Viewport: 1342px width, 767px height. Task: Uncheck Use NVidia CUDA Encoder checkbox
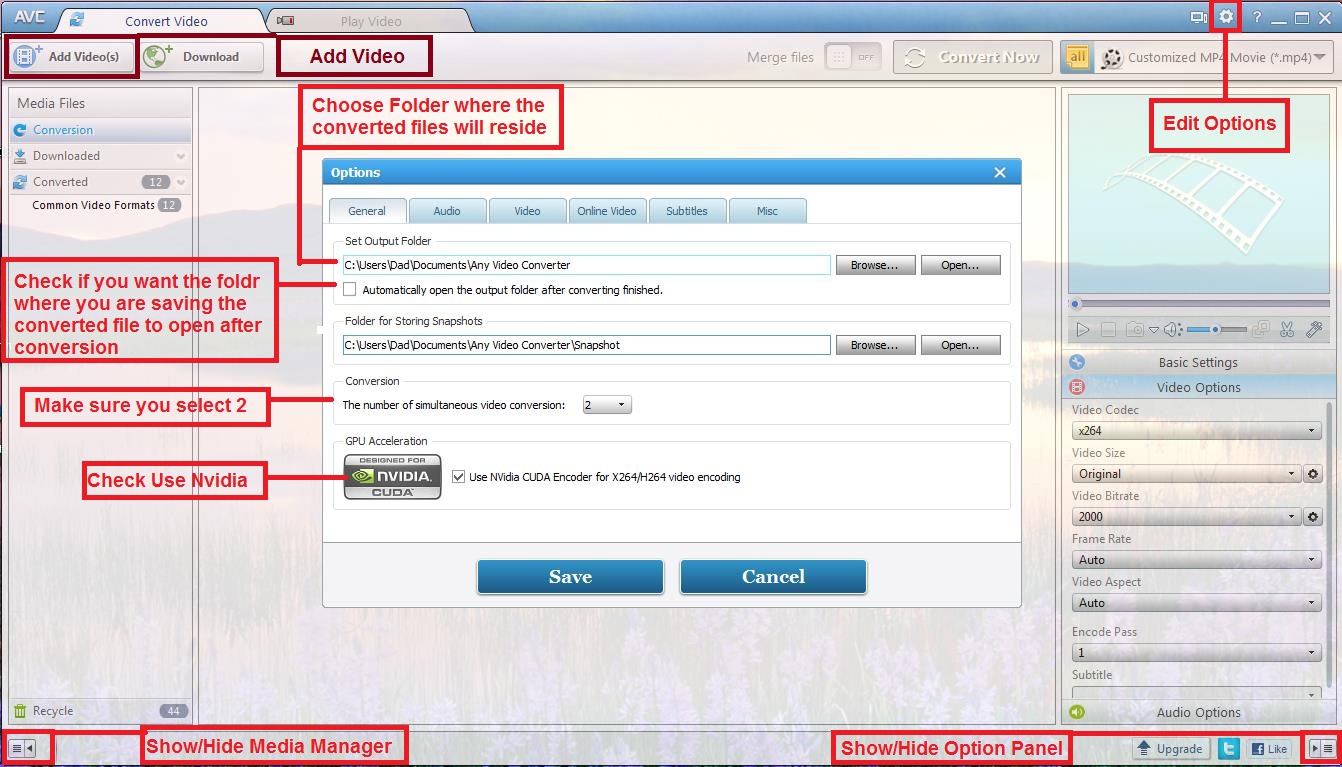pyautogui.click(x=458, y=477)
